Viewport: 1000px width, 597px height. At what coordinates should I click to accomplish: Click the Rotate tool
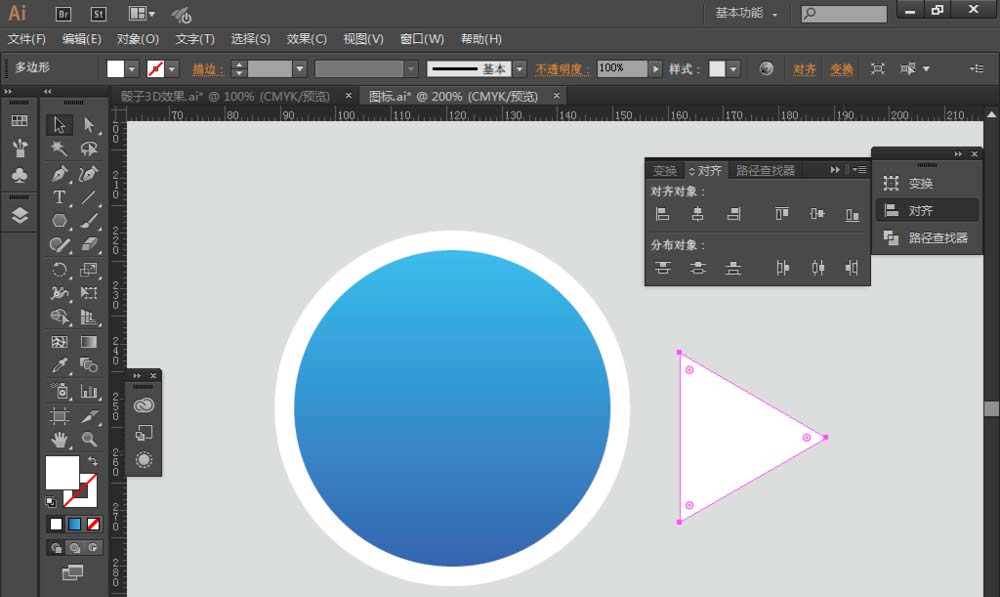59,269
